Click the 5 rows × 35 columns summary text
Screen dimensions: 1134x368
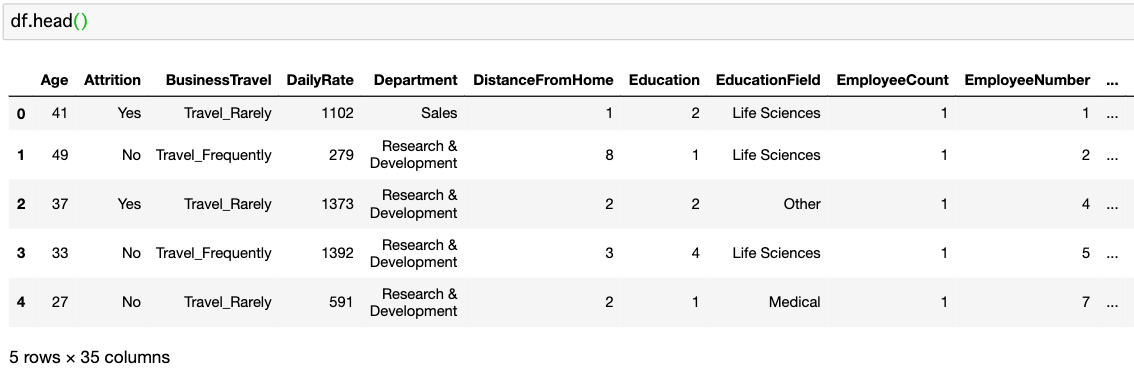[x=90, y=357]
